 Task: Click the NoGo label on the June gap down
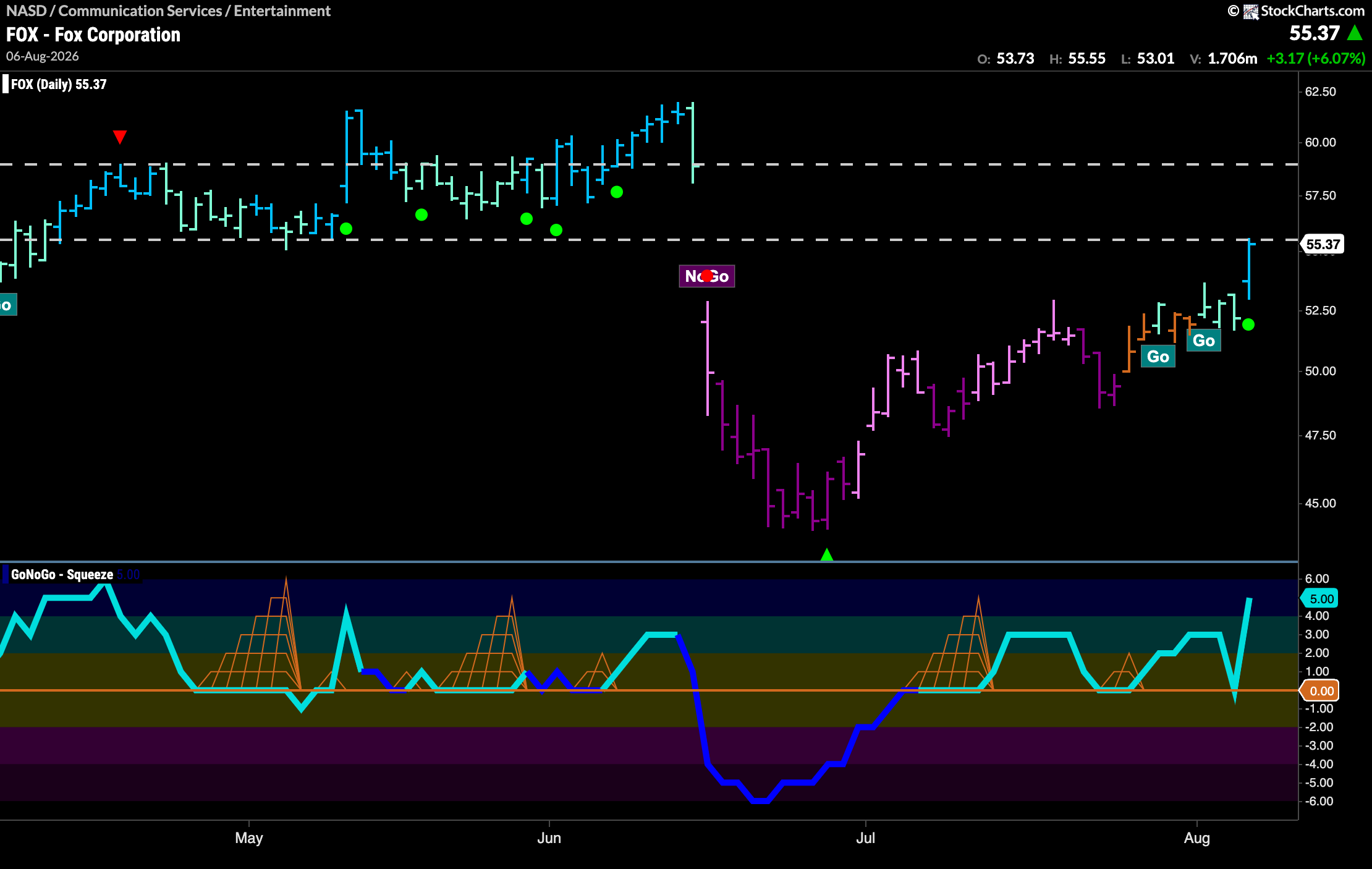click(707, 276)
